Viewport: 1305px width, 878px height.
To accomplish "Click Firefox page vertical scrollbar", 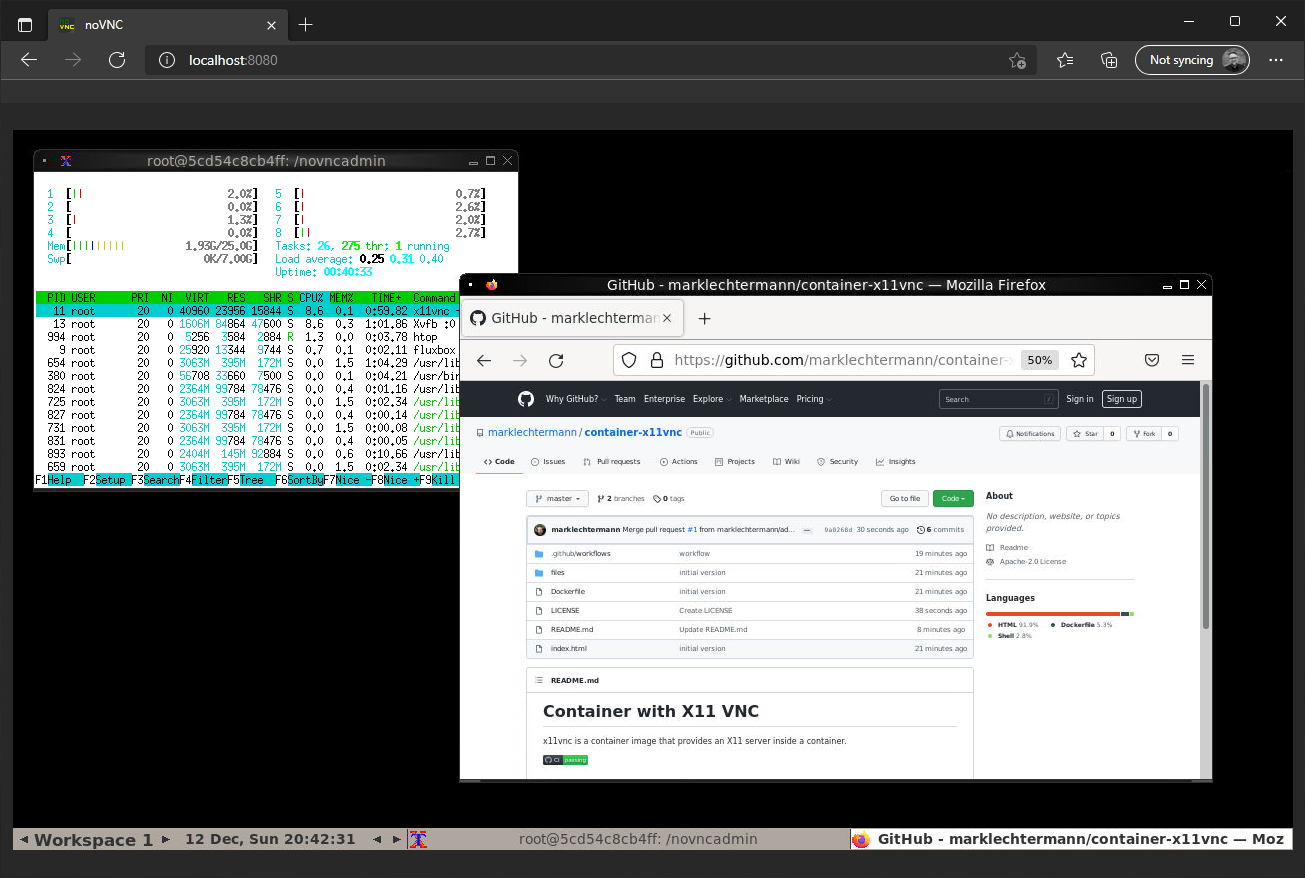I will pos(1205,505).
